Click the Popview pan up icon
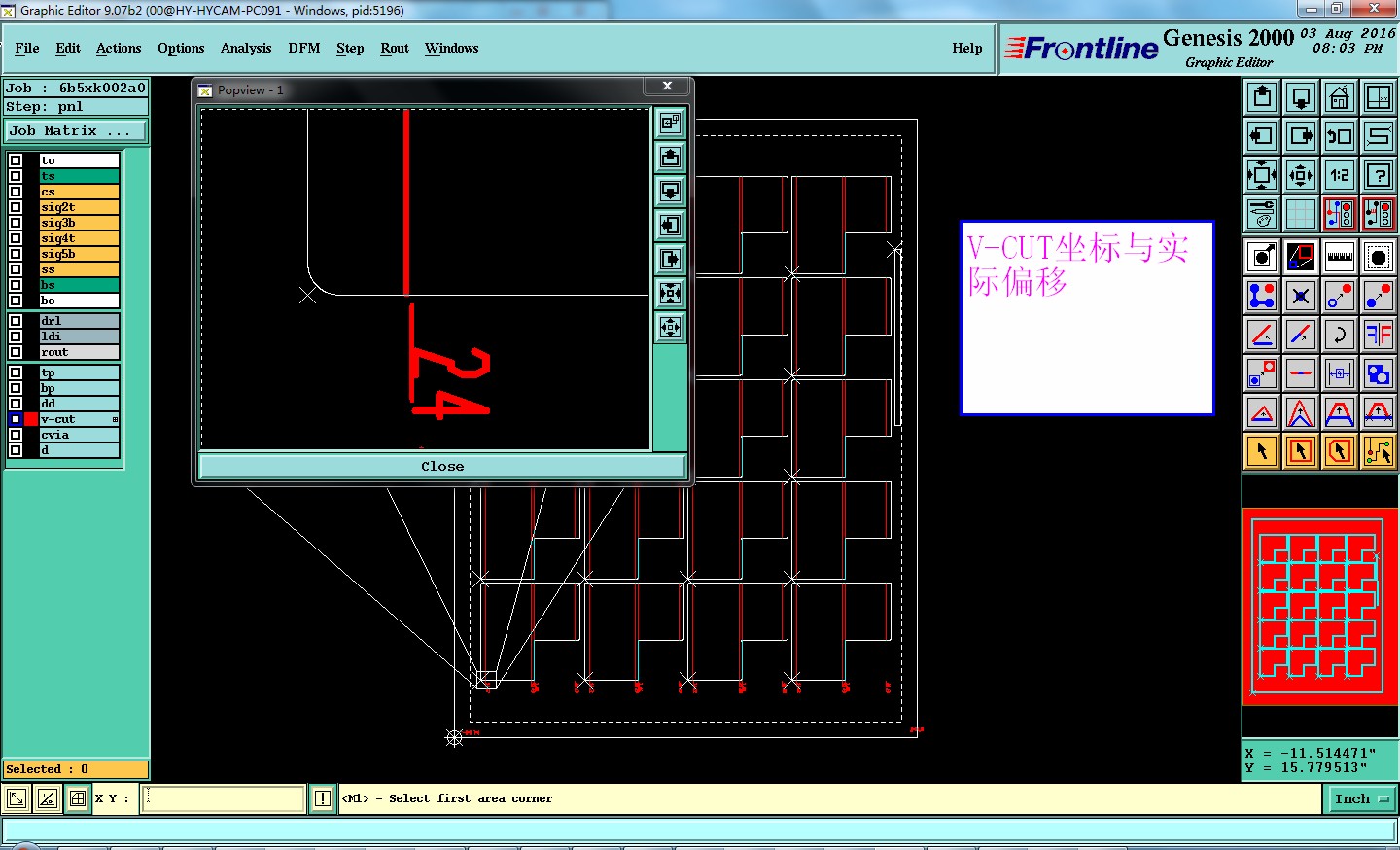 670,158
